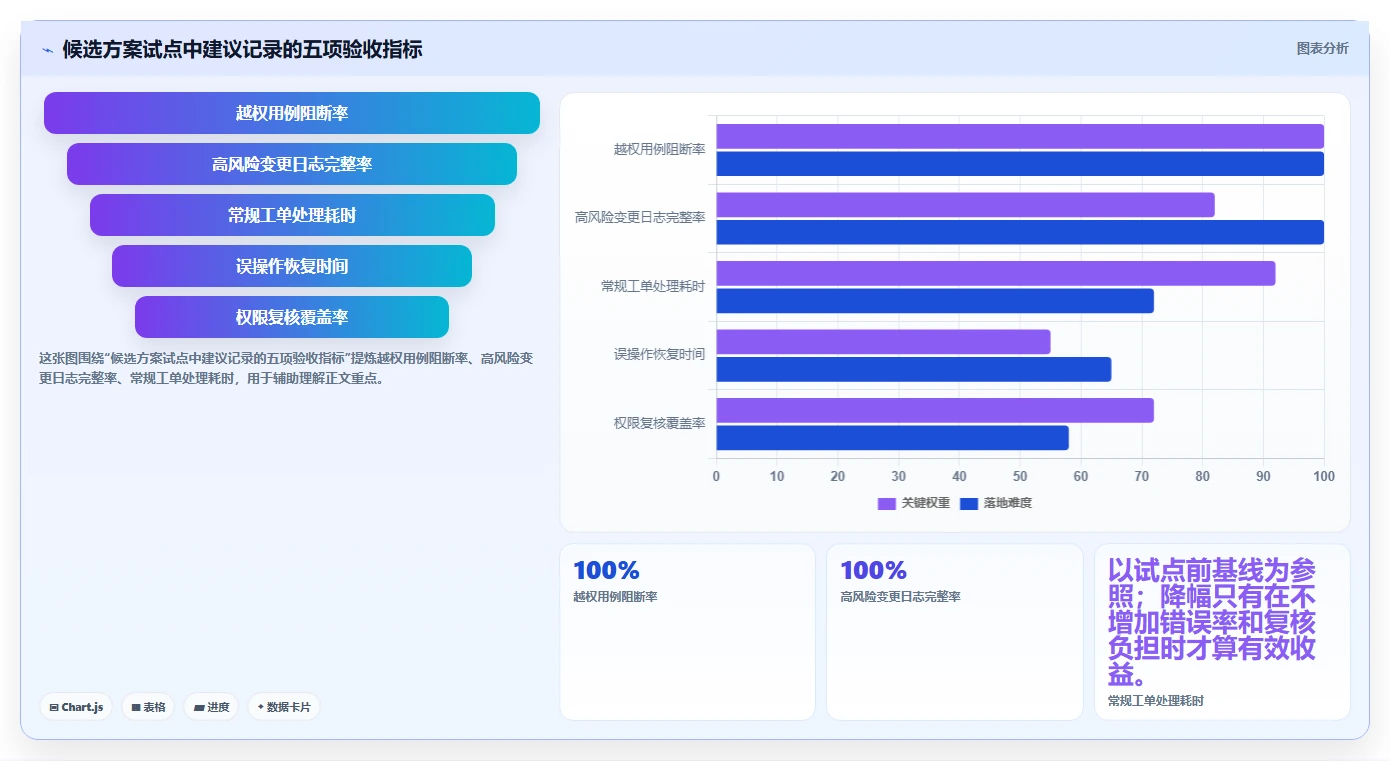Click the 图表分析 label in header
The width and height of the screenshot is (1390, 761).
(x=1322, y=48)
